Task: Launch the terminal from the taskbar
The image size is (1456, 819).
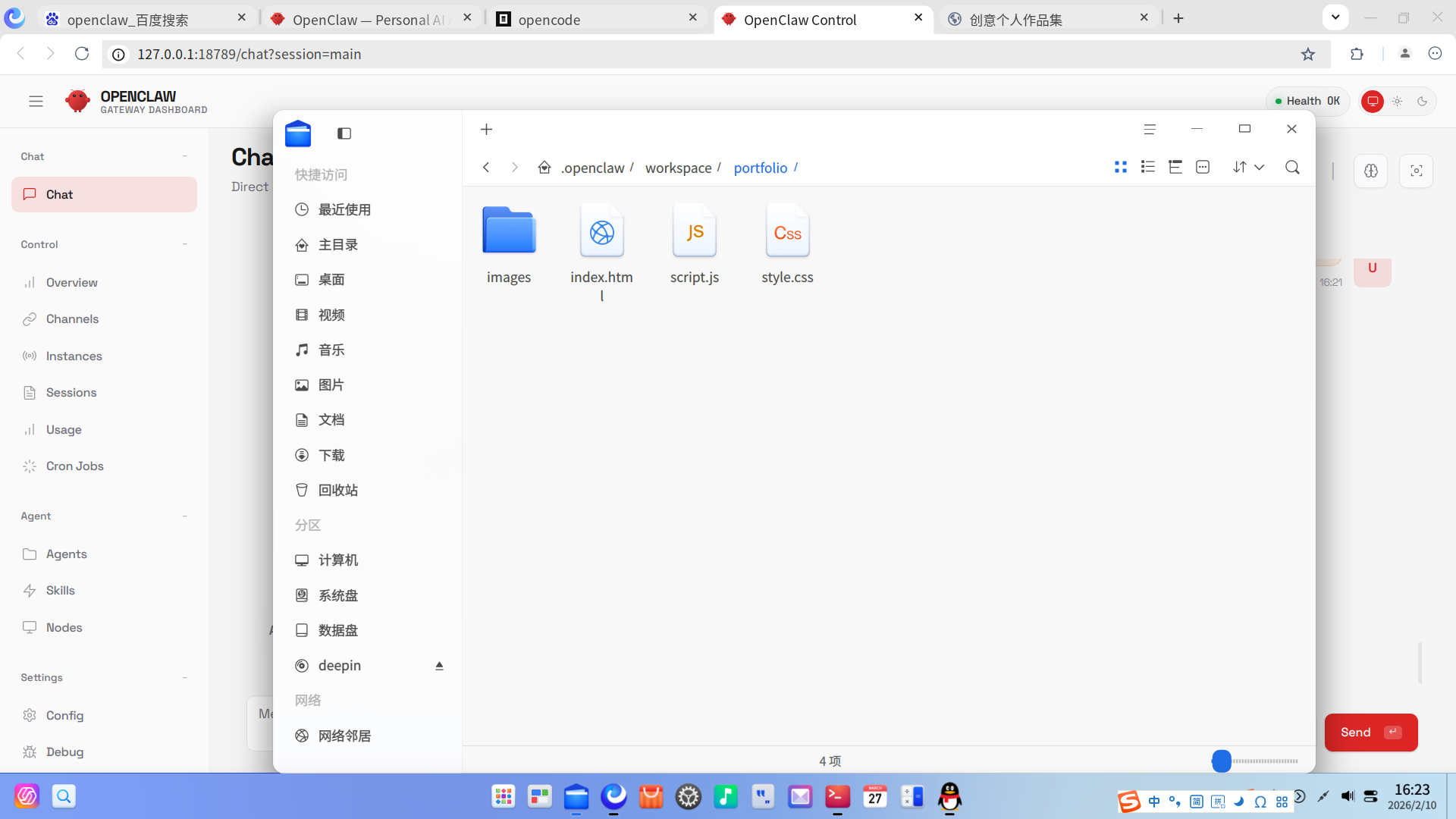Action: coord(837,797)
